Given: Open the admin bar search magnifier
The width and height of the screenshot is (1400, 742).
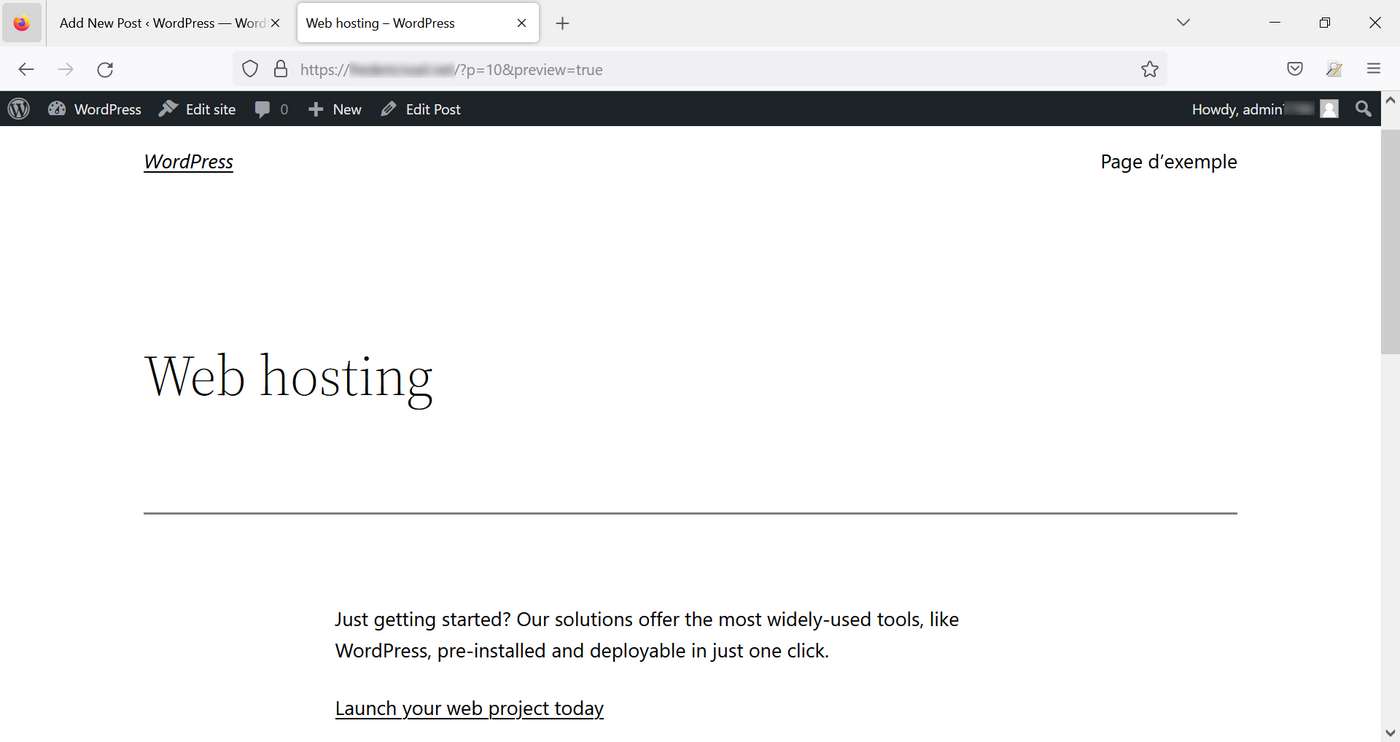Looking at the screenshot, I should click(1362, 108).
